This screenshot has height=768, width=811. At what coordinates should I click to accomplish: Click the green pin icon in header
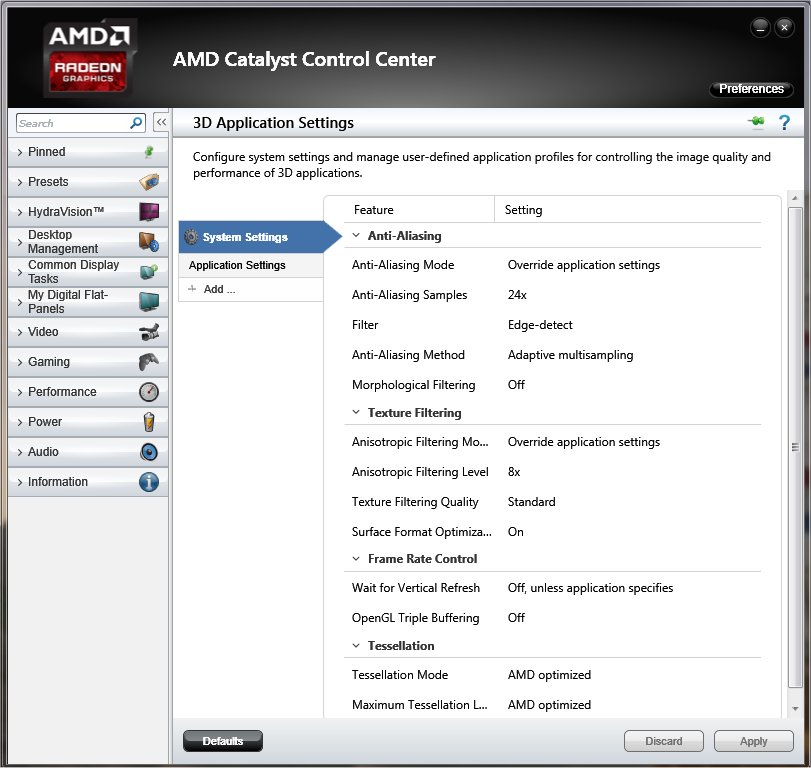pos(756,123)
